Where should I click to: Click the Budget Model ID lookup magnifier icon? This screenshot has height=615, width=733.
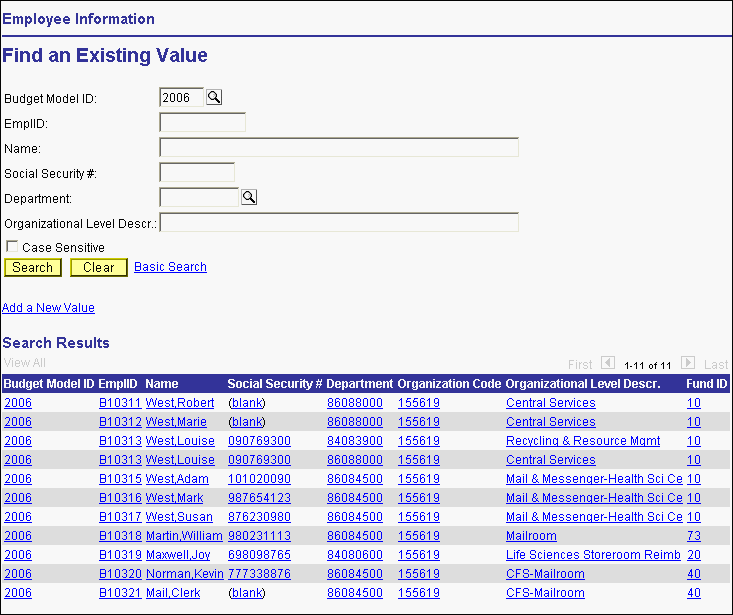(214, 97)
